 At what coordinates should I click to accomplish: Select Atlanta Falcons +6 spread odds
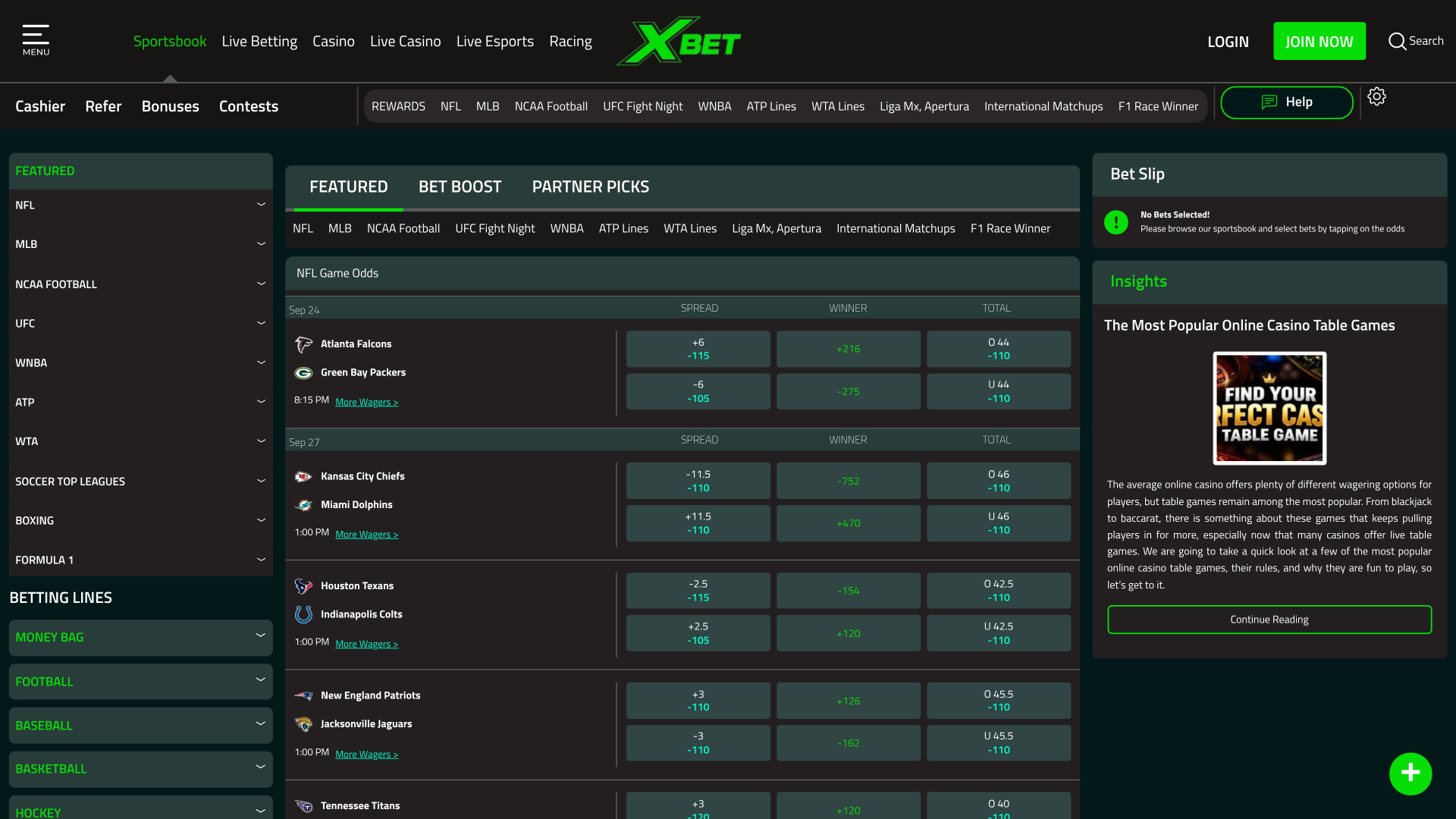click(698, 349)
